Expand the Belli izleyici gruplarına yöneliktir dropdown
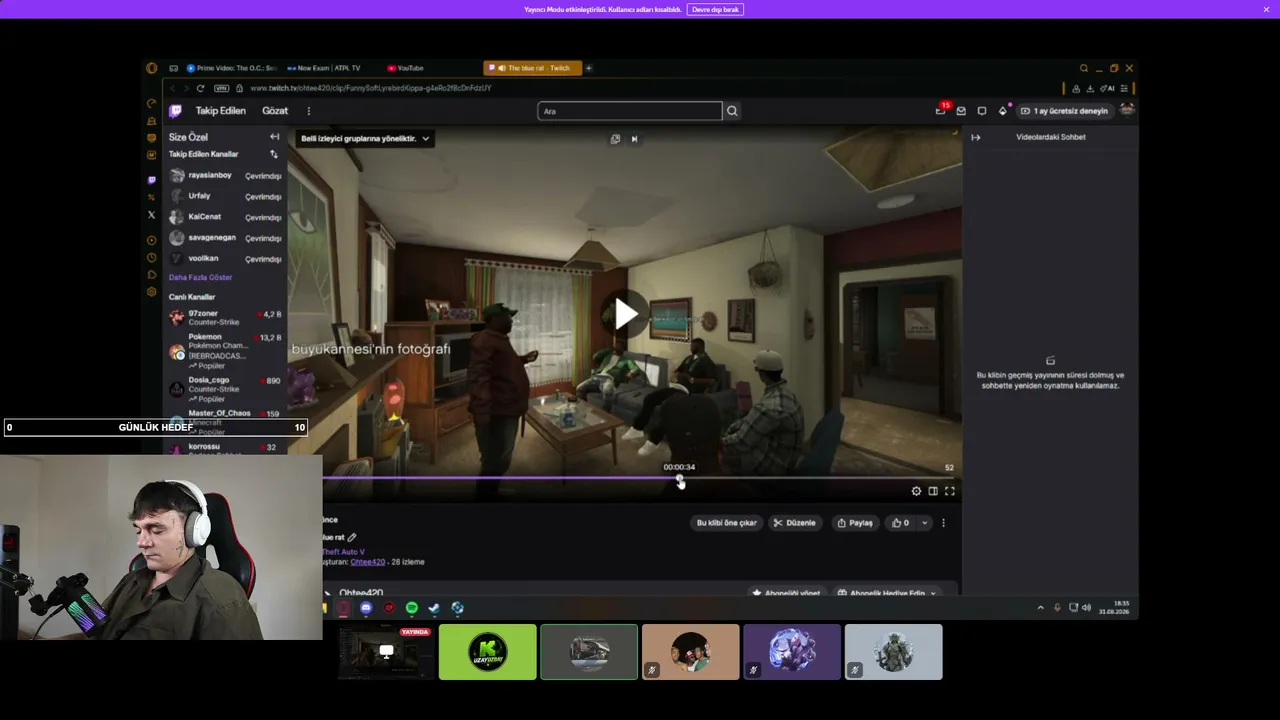The width and height of the screenshot is (1280, 720). tap(365, 139)
